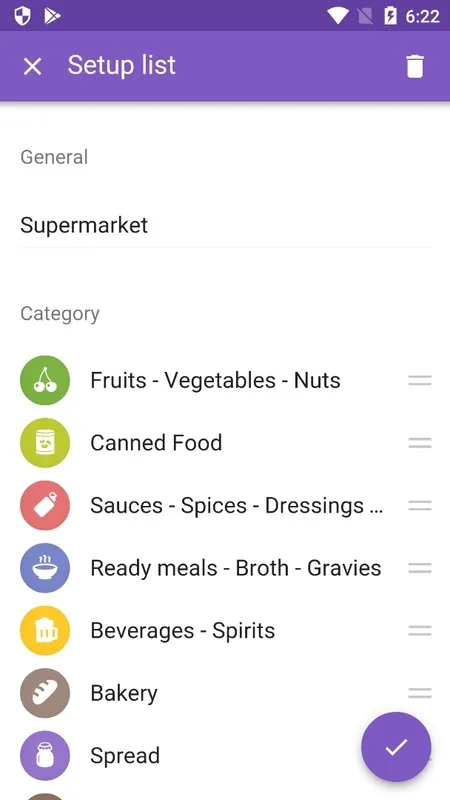450x800 pixels.
Task: Tap the yellow Beverages beer mug icon
Action: coord(45,631)
